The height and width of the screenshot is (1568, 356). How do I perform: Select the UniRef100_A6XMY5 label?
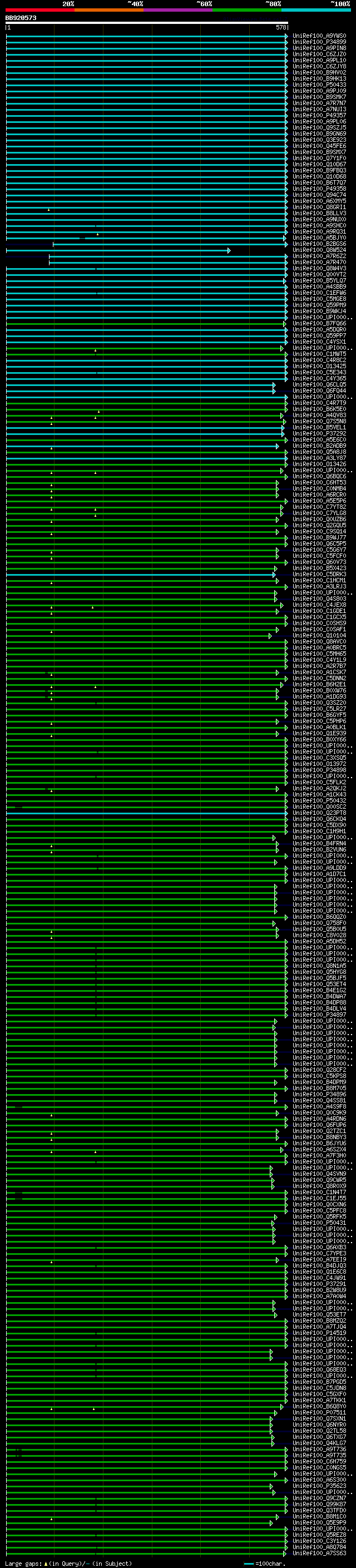point(319,201)
